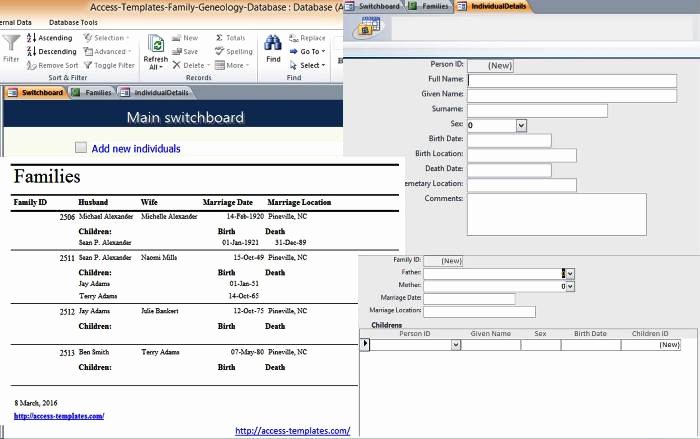Click the Find binoculars icon
Screen dimensions: 700x439
[x=273, y=43]
